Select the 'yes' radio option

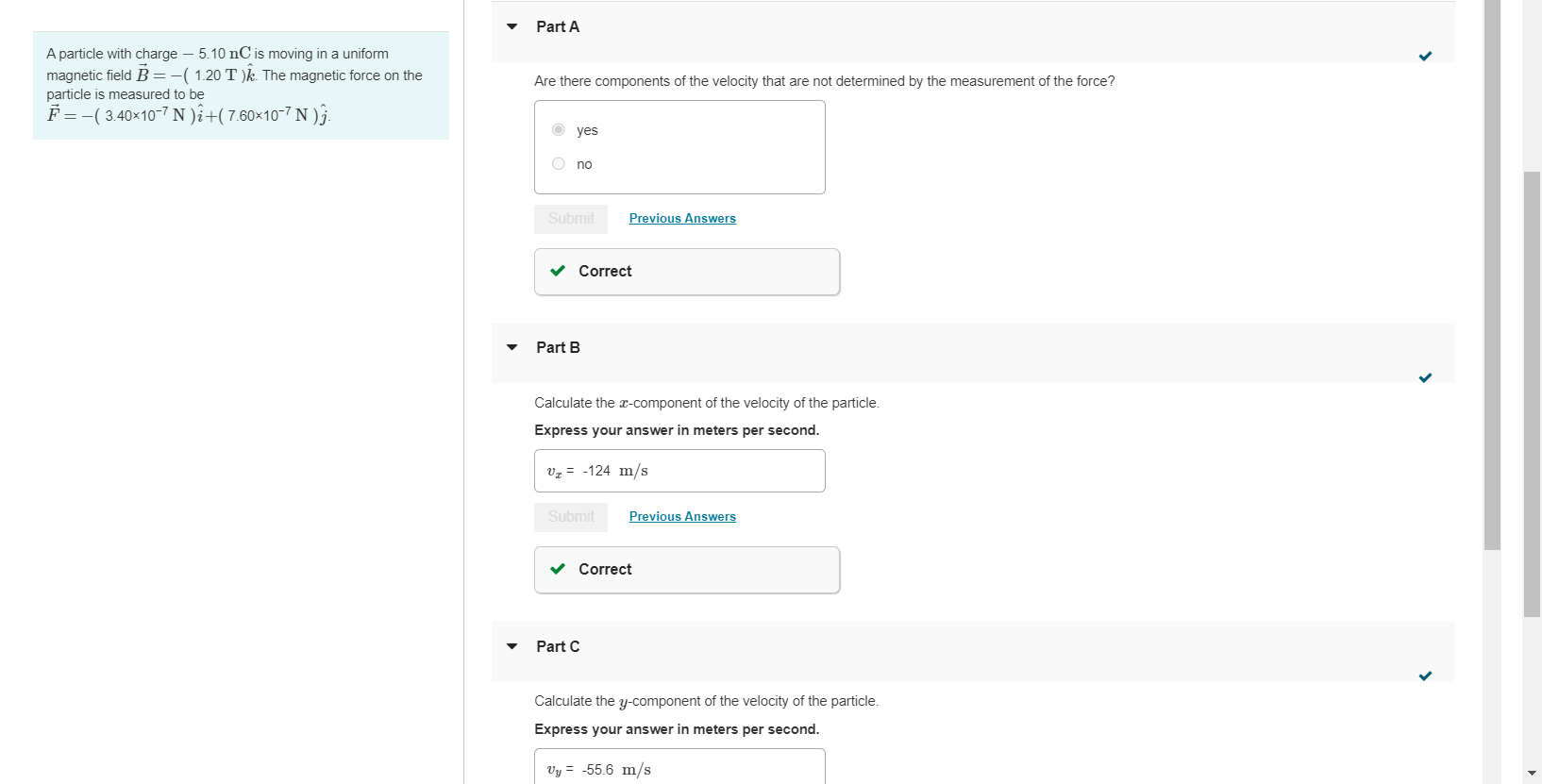click(559, 130)
